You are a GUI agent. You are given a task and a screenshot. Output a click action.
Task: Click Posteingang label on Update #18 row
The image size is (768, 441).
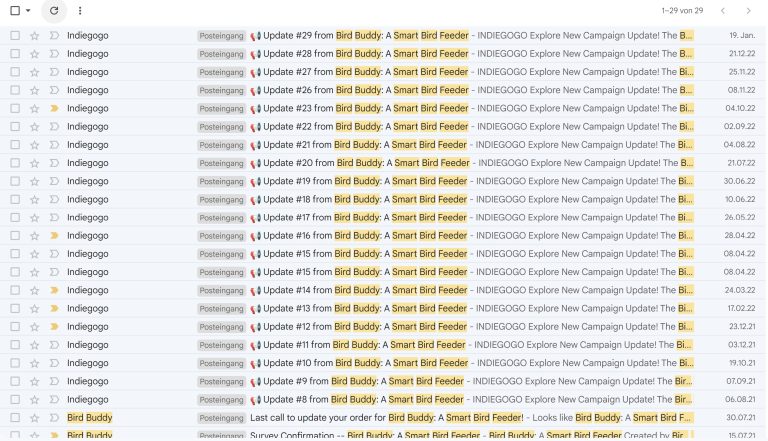click(221, 199)
